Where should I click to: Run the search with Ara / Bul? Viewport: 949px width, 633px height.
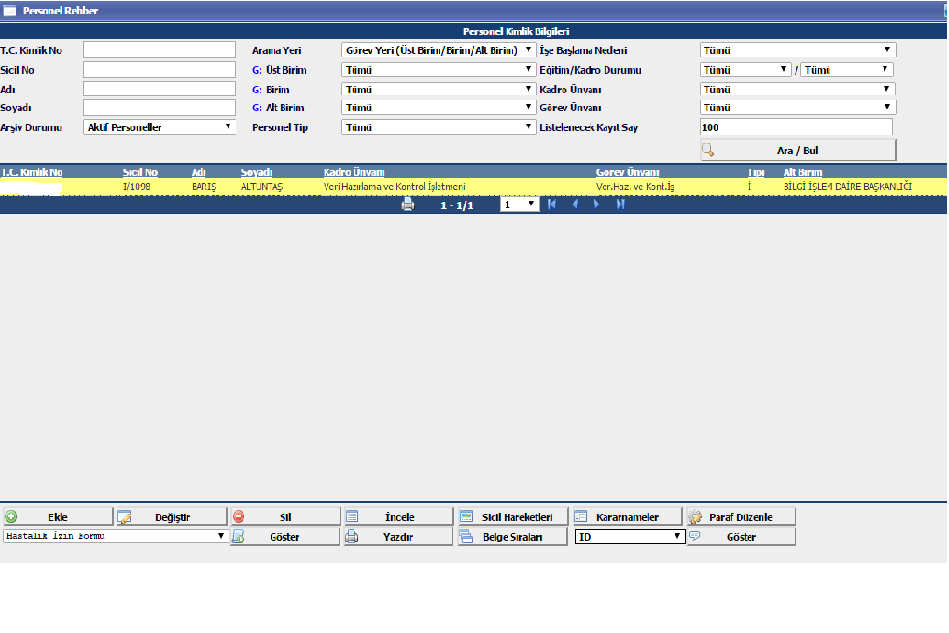pyautogui.click(x=798, y=150)
